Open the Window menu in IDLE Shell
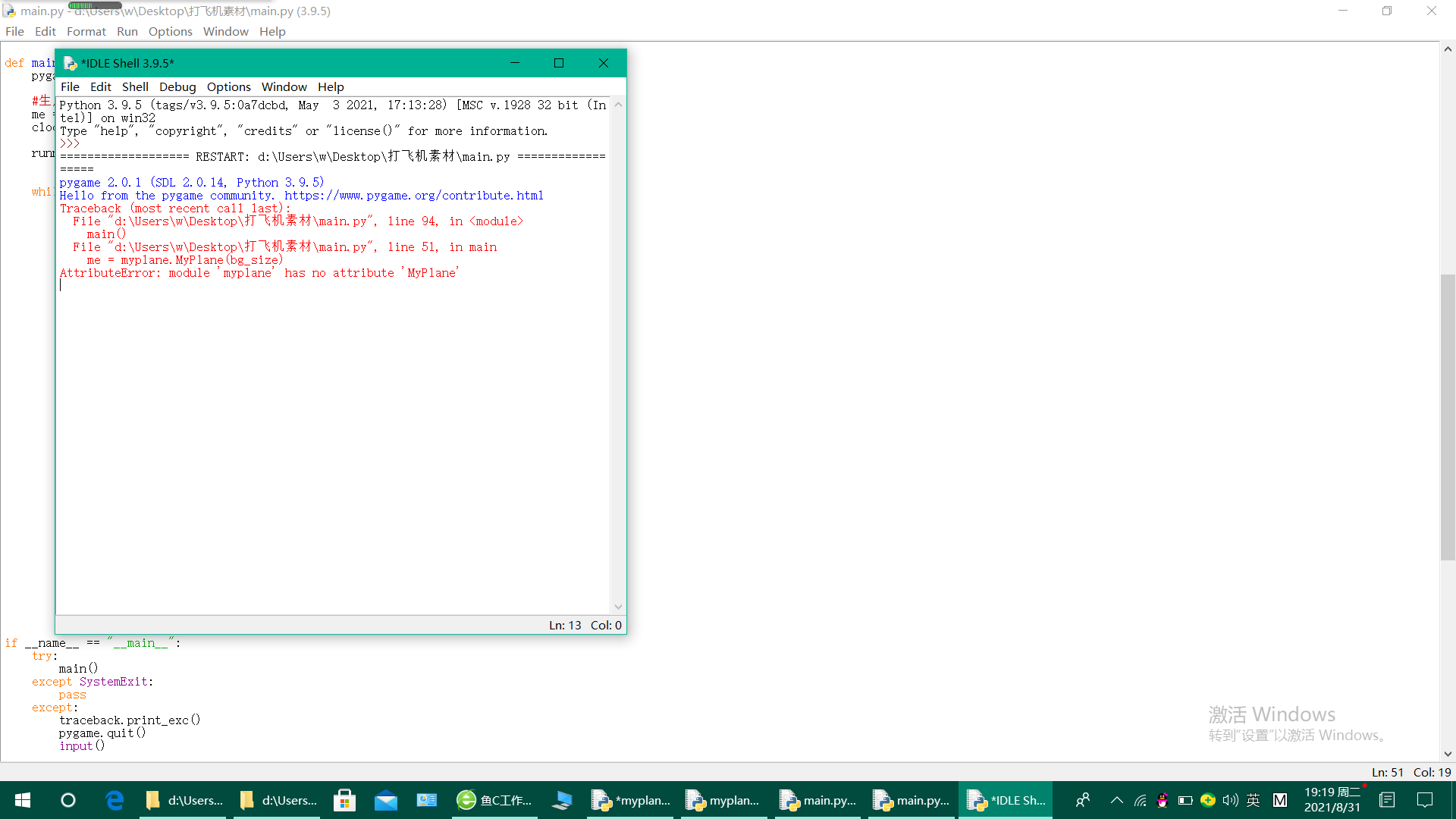 pyautogui.click(x=284, y=86)
